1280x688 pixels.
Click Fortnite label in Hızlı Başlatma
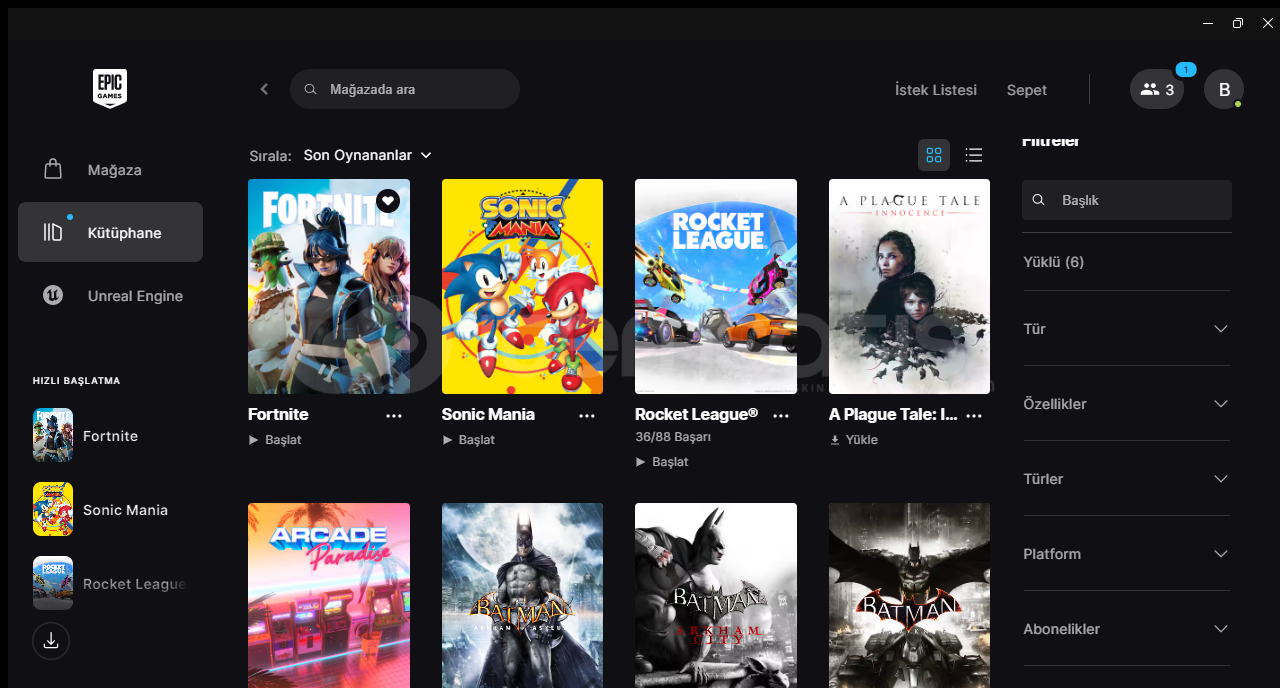pyautogui.click(x=111, y=436)
